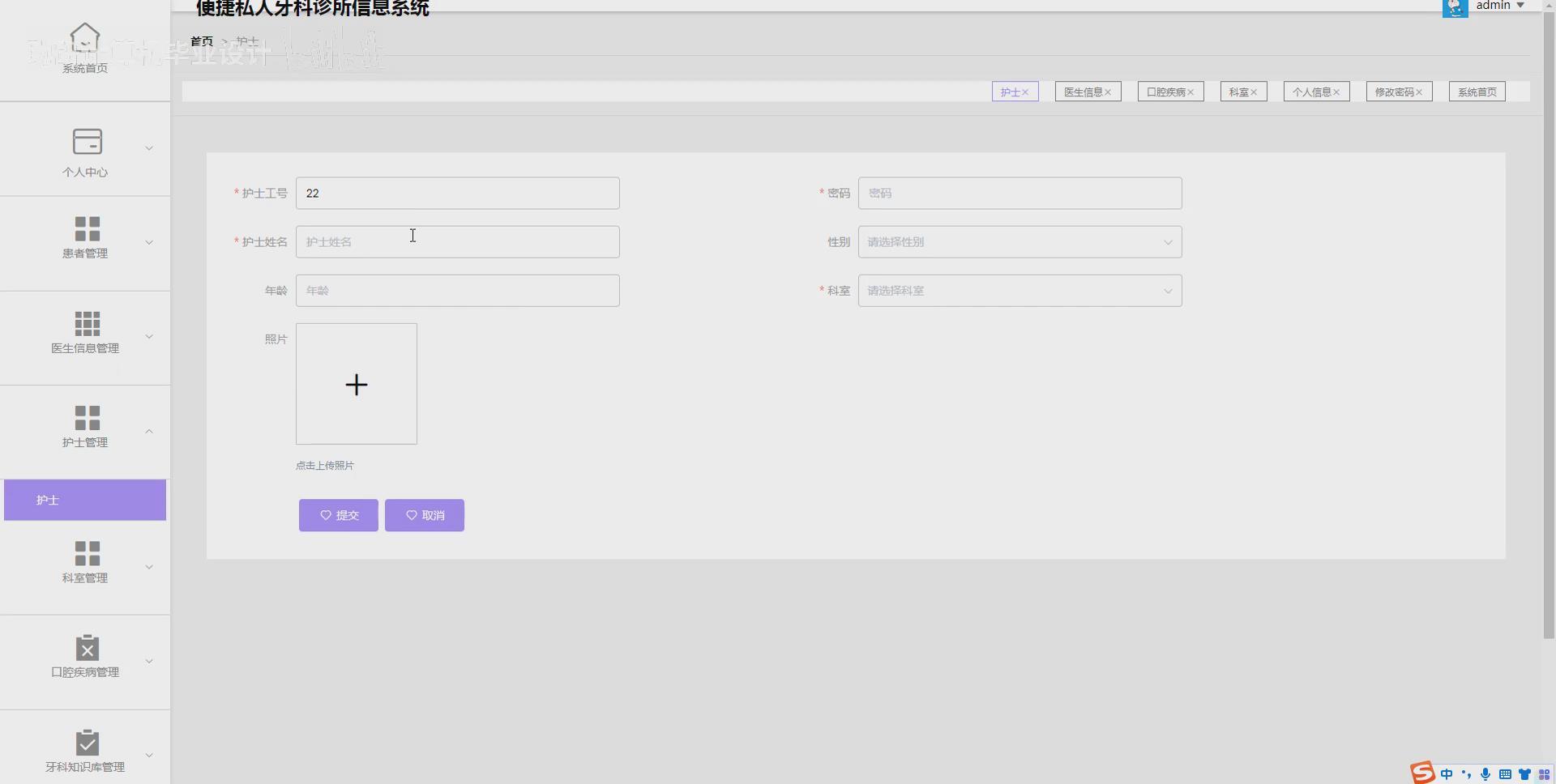Click the 个人中心 card icon

tap(87, 142)
